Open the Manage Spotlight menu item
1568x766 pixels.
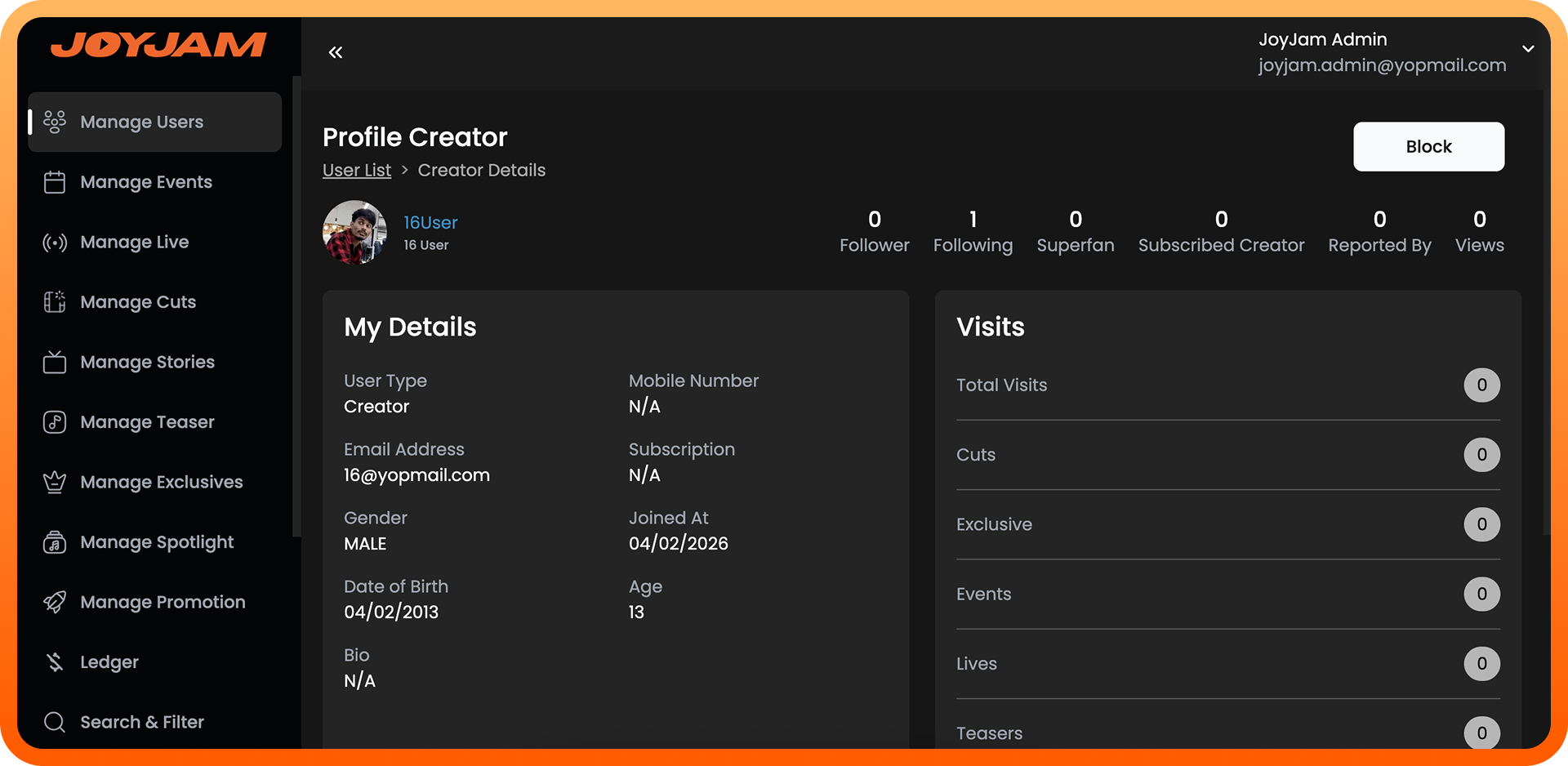point(156,542)
